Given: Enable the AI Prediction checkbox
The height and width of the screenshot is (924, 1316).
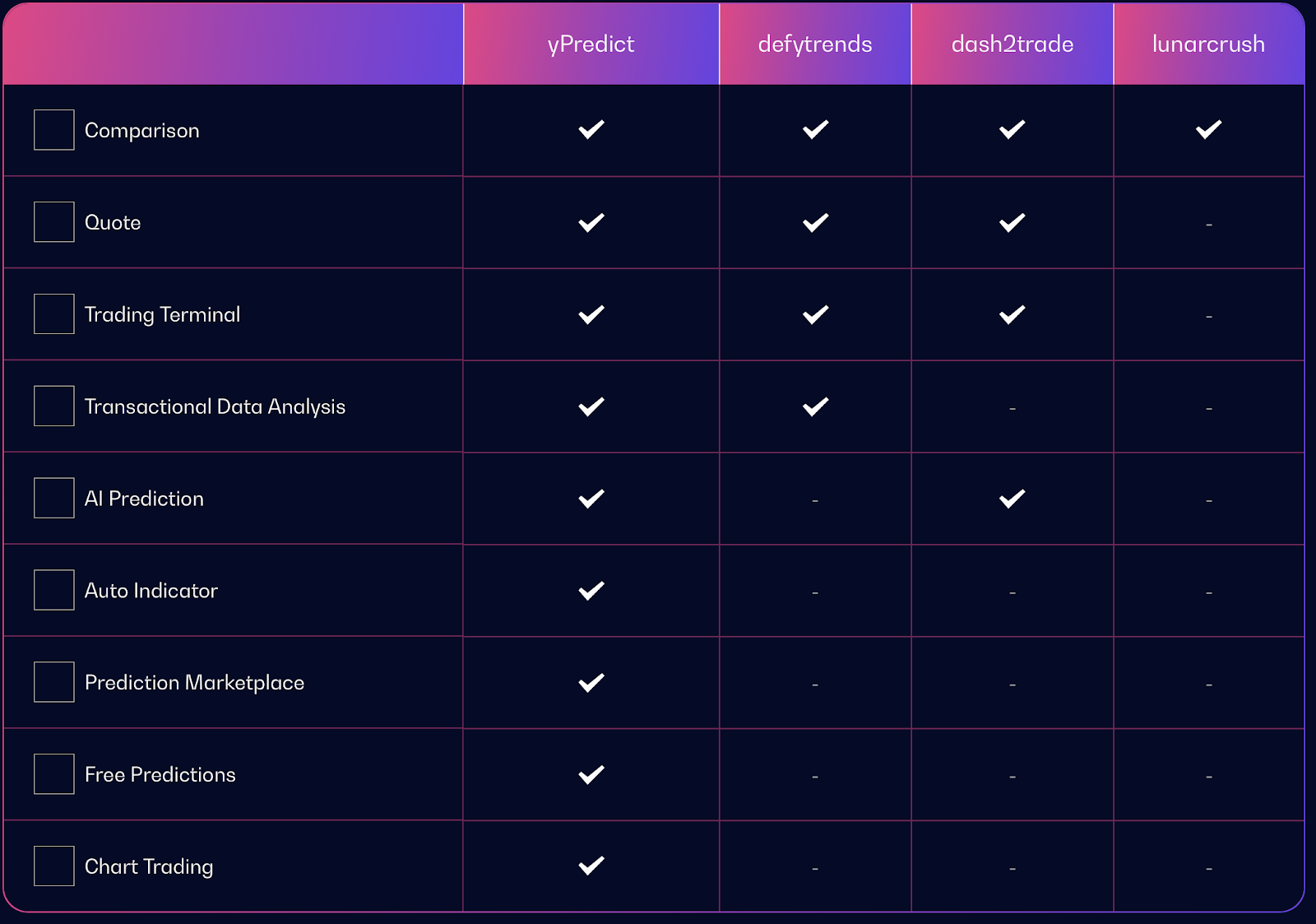Looking at the screenshot, I should (x=54, y=498).
